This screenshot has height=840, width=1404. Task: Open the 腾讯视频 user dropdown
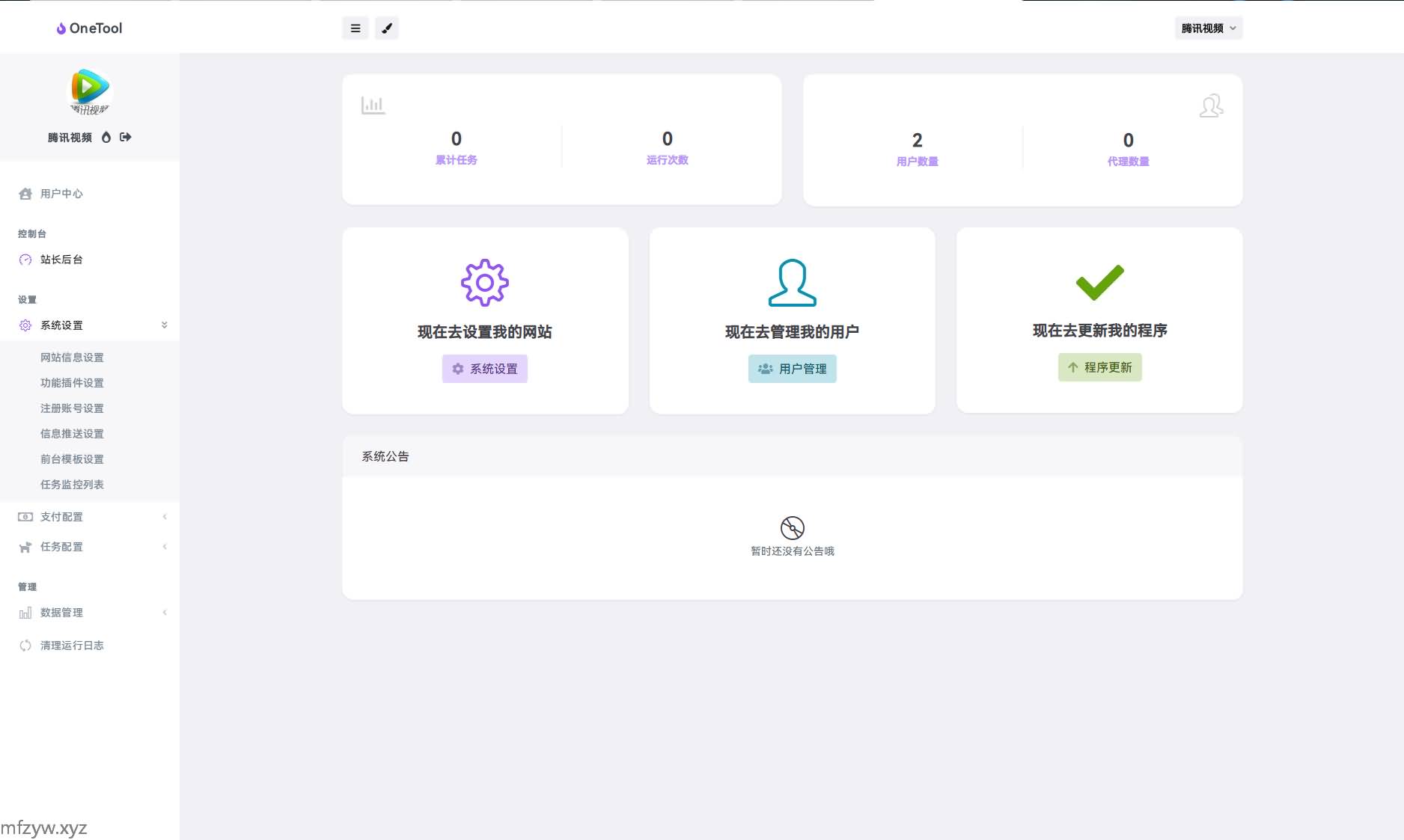(x=1208, y=28)
